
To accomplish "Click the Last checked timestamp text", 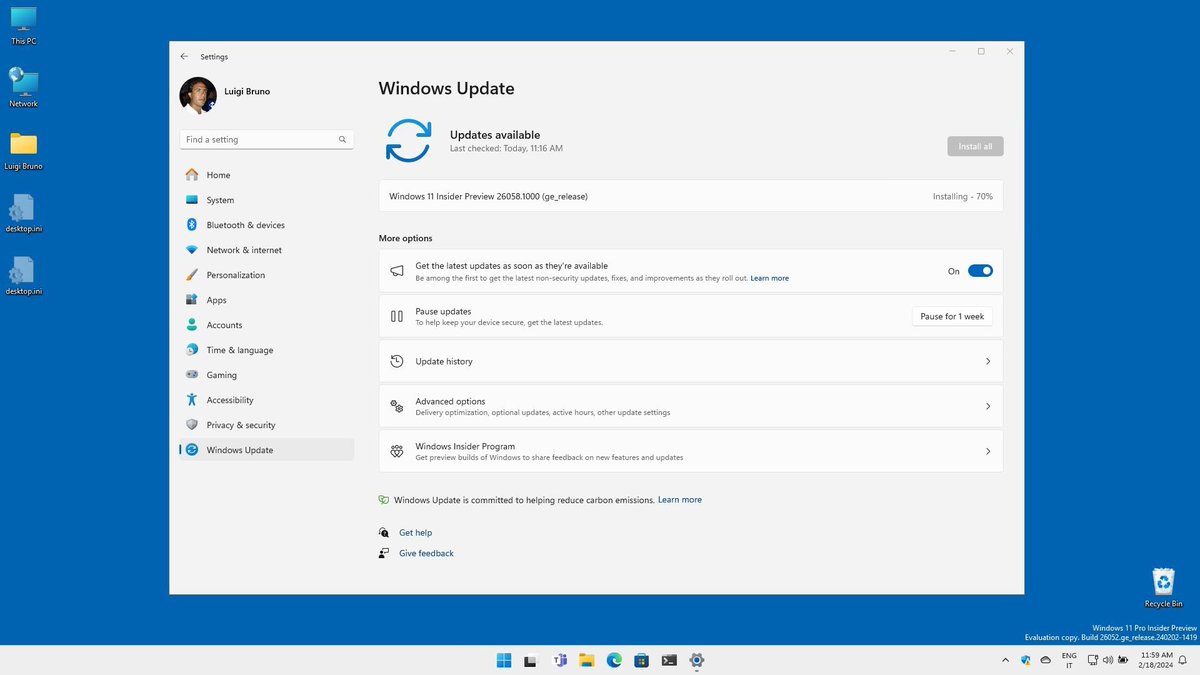I will pos(506,148).
